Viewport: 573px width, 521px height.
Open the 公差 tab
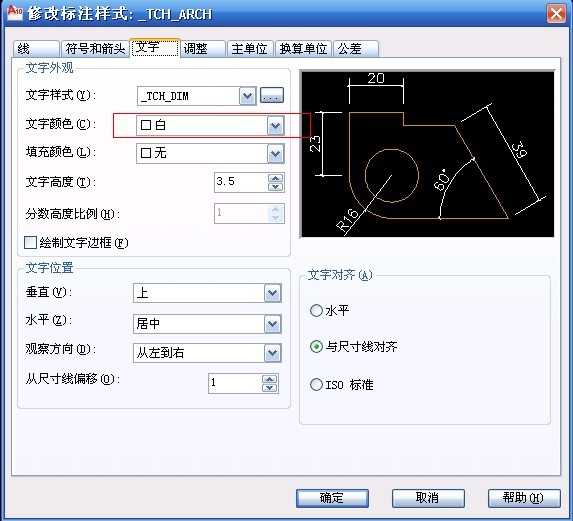[x=356, y=49]
